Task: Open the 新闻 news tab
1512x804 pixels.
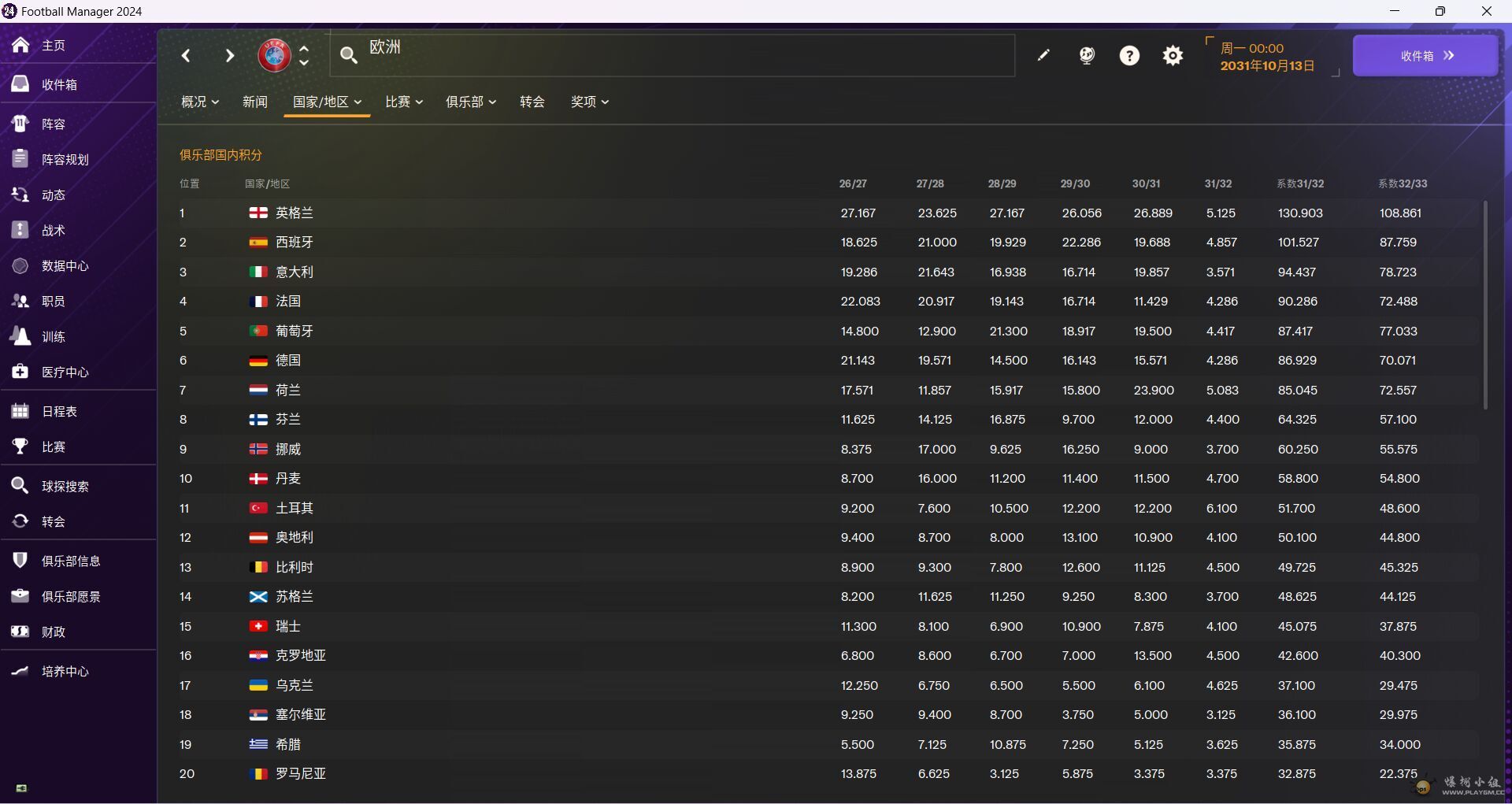Action: click(x=255, y=102)
